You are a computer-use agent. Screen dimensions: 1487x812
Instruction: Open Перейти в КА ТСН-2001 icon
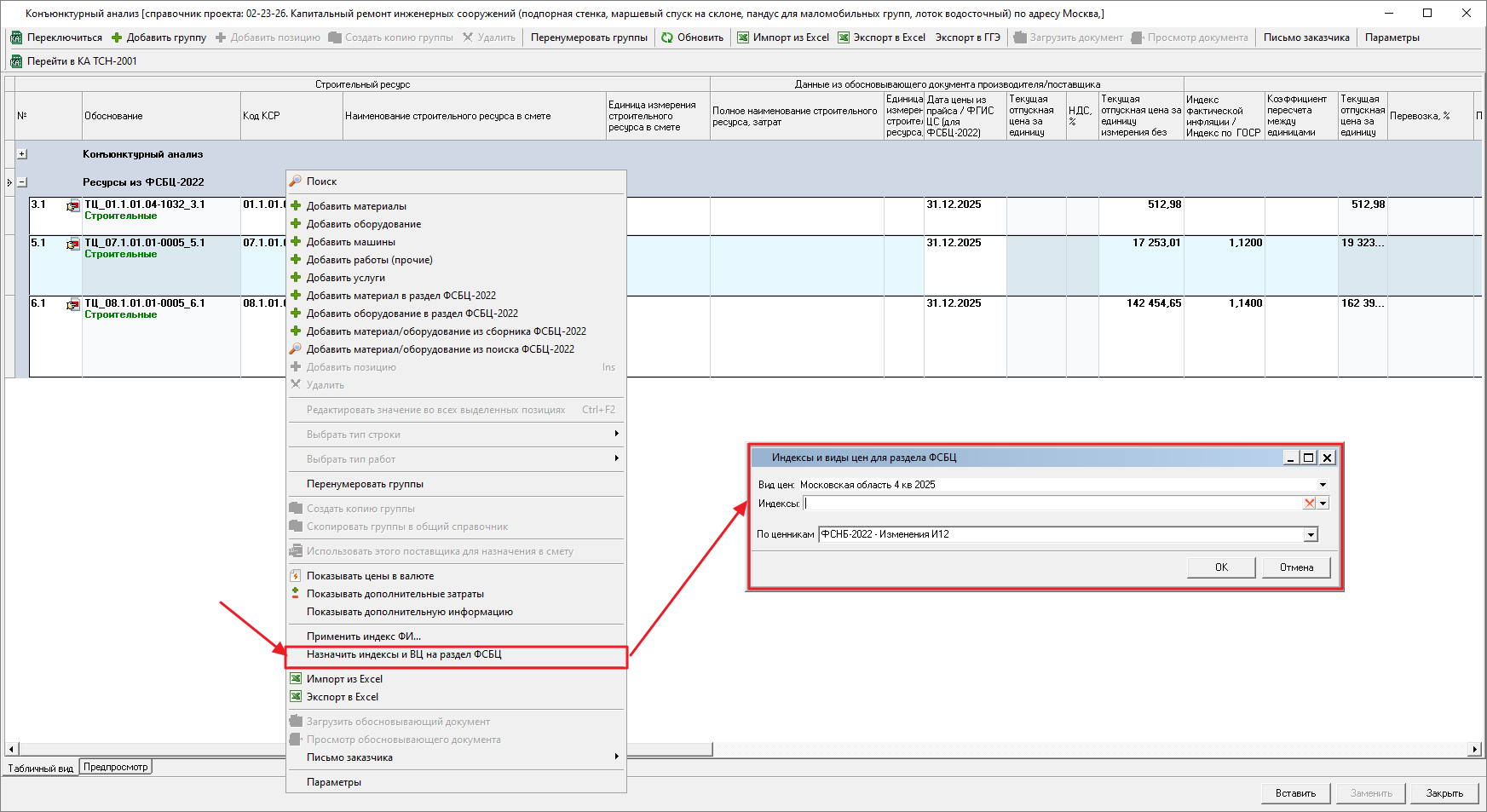[16, 61]
